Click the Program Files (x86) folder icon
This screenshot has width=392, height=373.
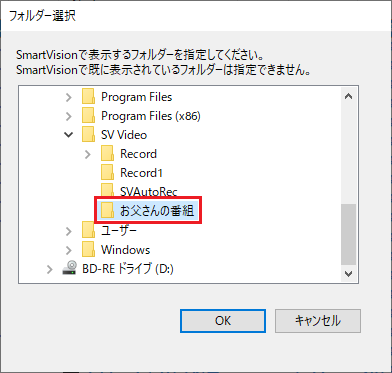[x=88, y=116]
